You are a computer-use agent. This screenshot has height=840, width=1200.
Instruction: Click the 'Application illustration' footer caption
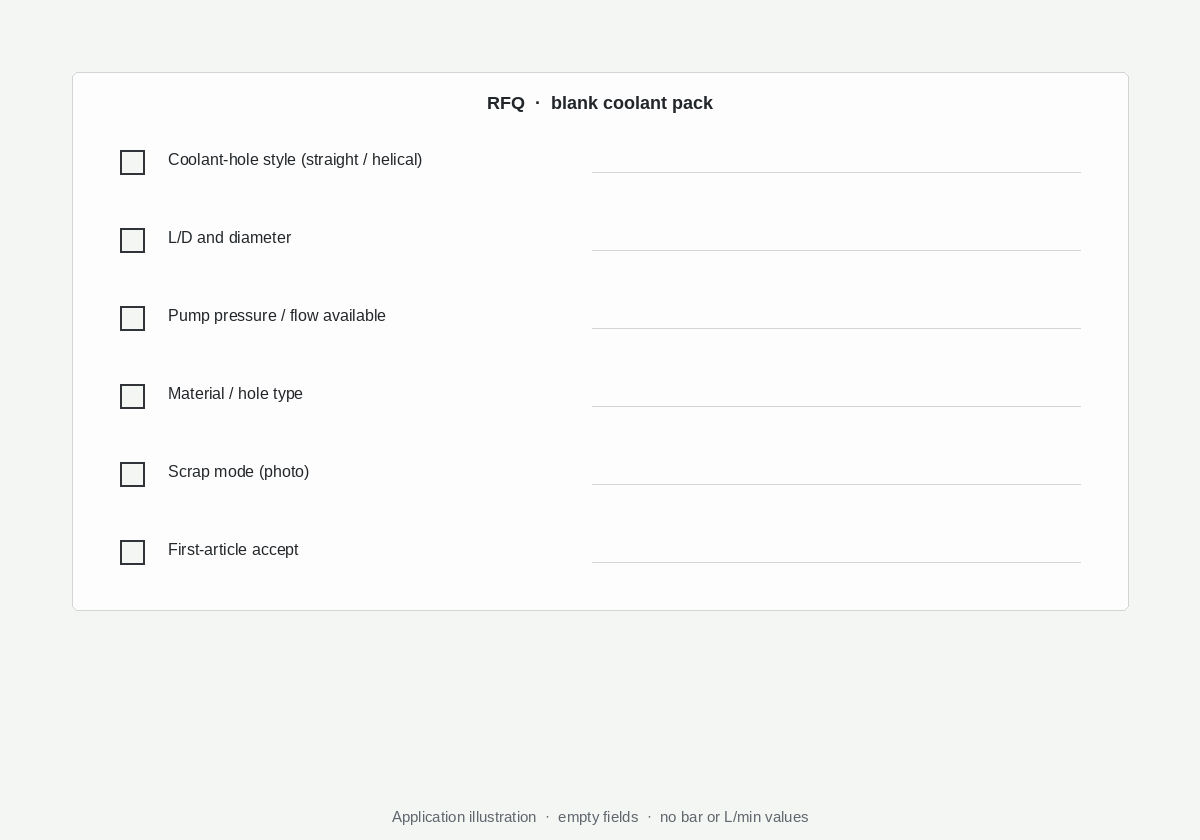464,817
